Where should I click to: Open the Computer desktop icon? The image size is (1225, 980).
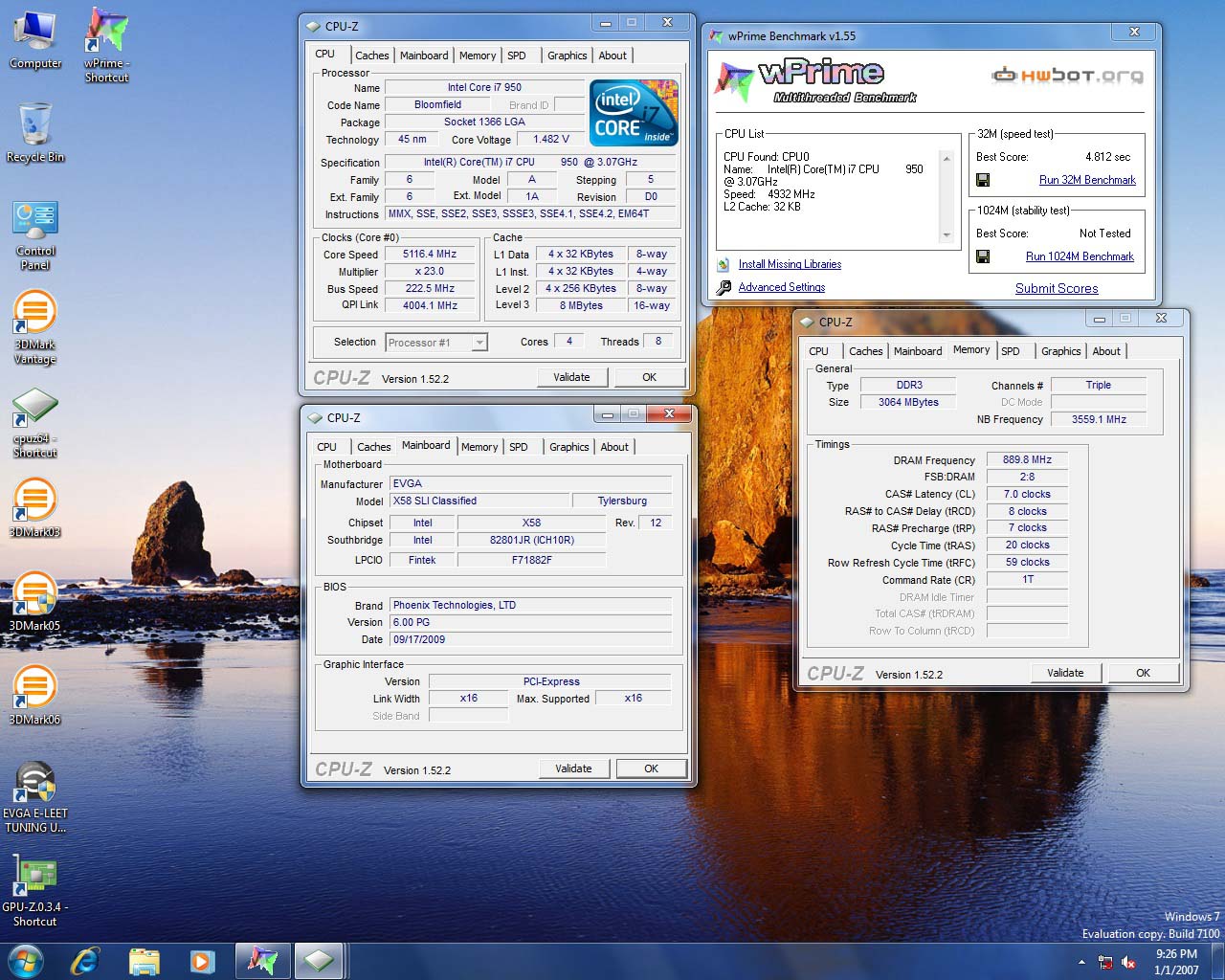35,40
